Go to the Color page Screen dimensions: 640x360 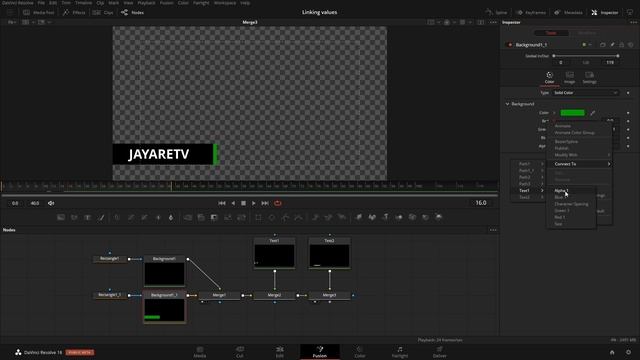360,352
